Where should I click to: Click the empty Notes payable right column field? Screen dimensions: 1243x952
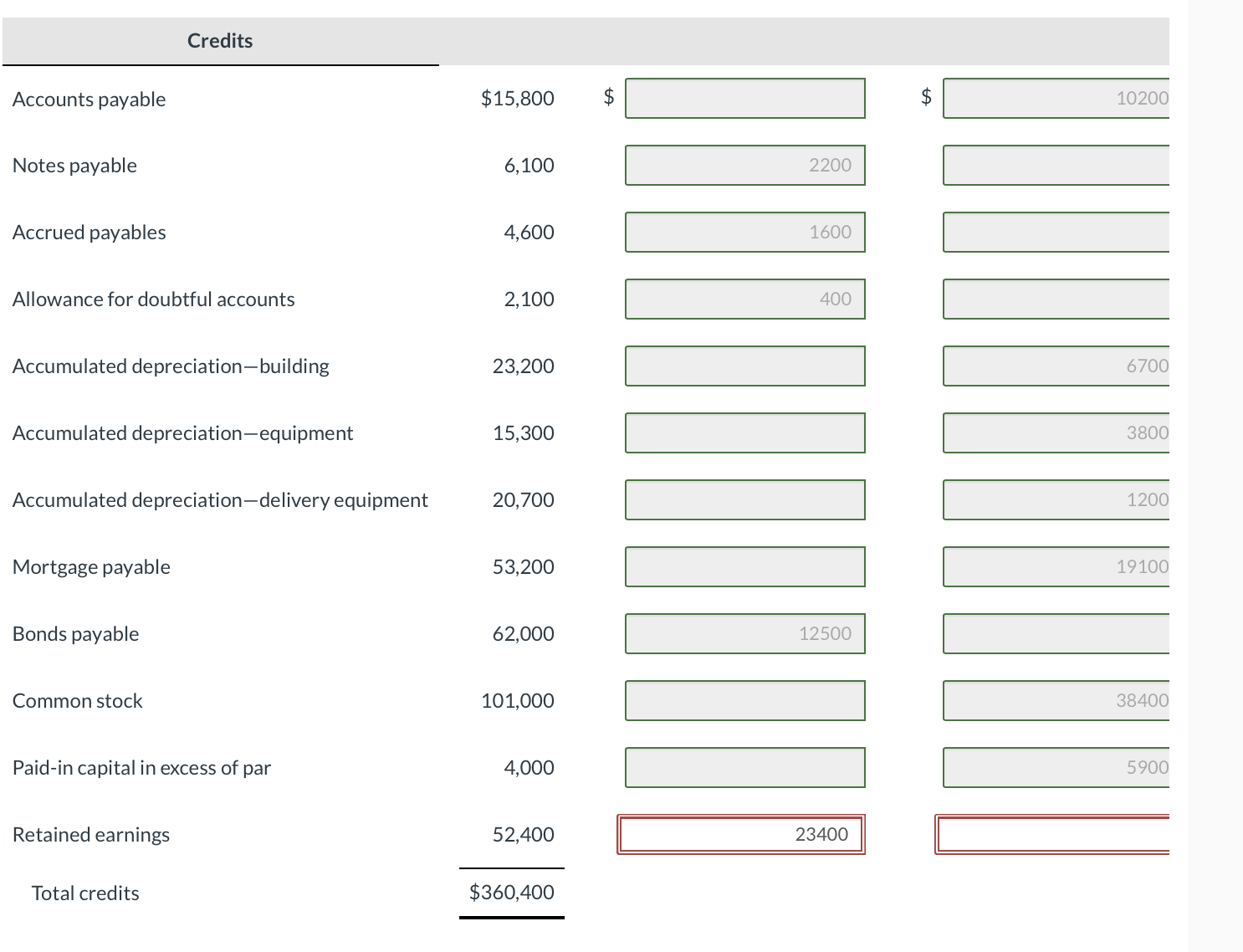(x=1056, y=165)
